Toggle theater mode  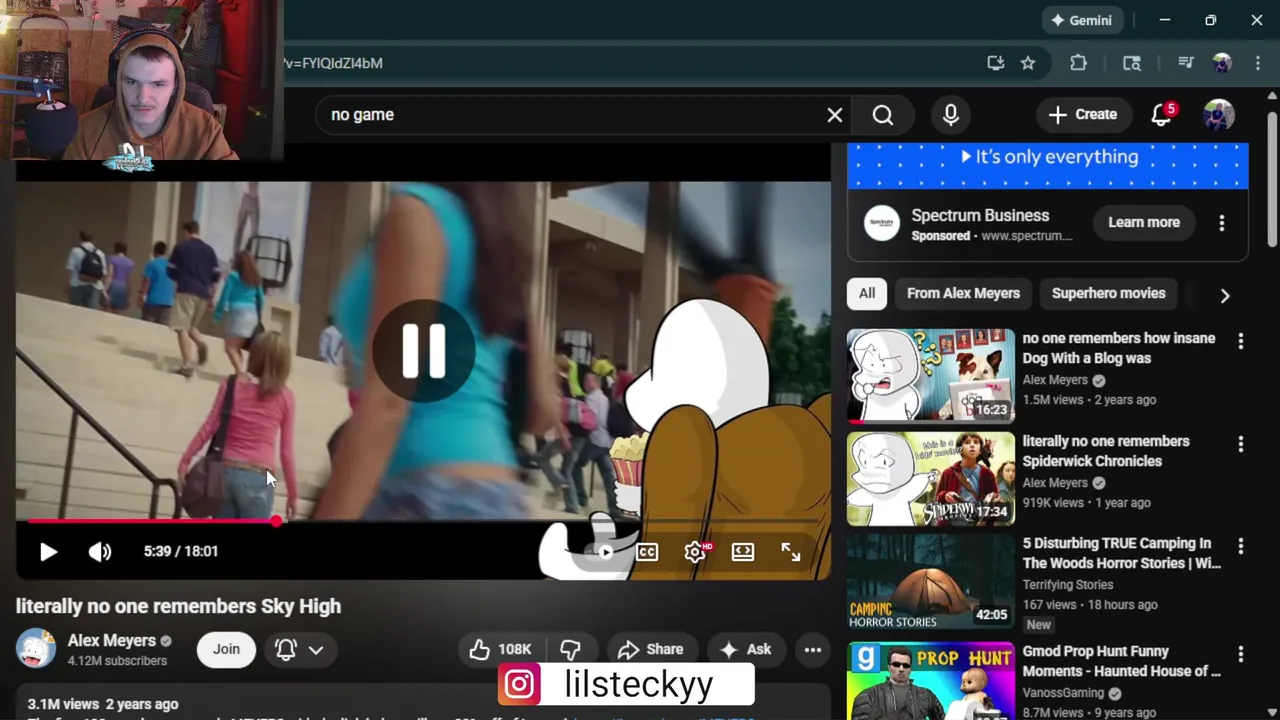(743, 552)
